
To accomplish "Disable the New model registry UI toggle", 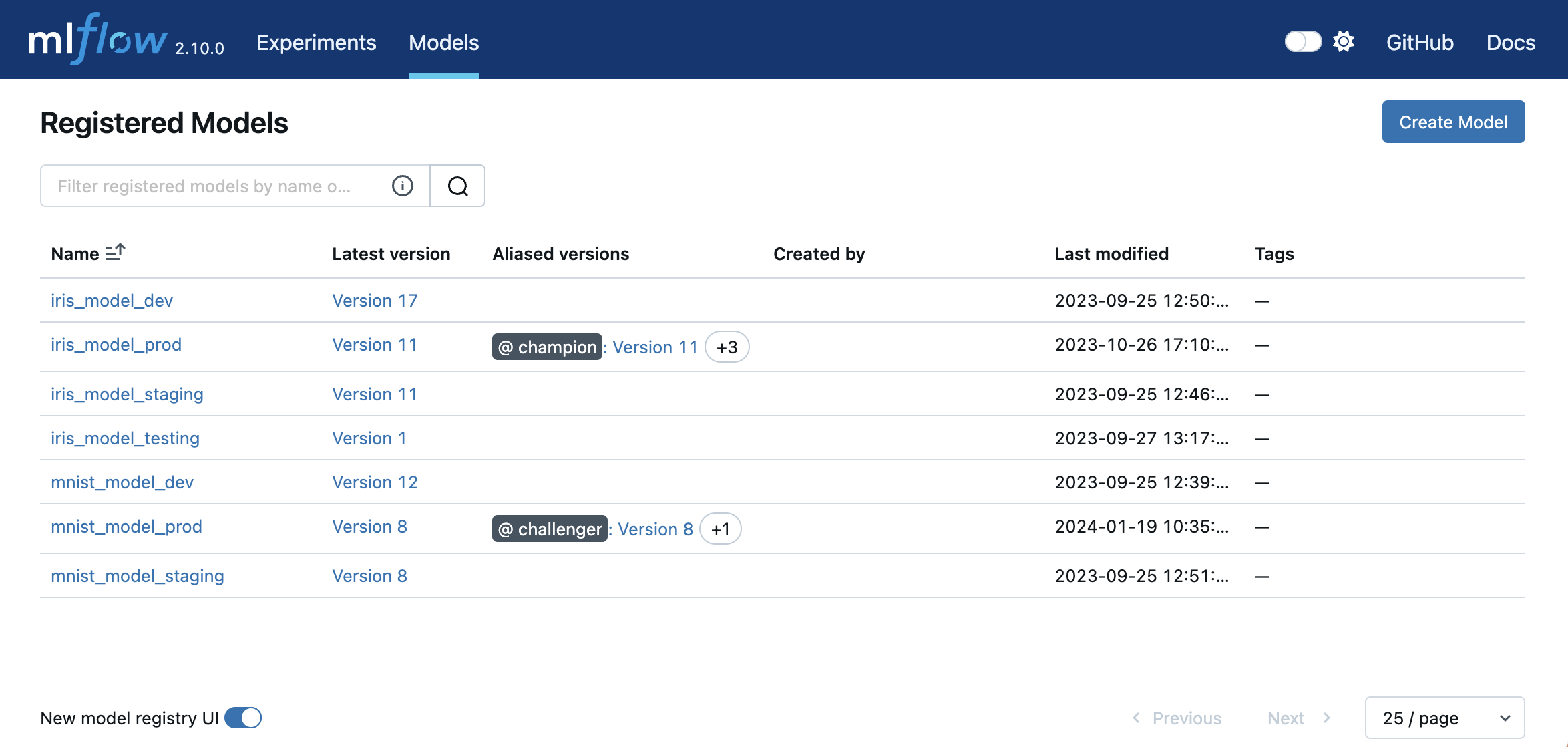I will [x=244, y=718].
